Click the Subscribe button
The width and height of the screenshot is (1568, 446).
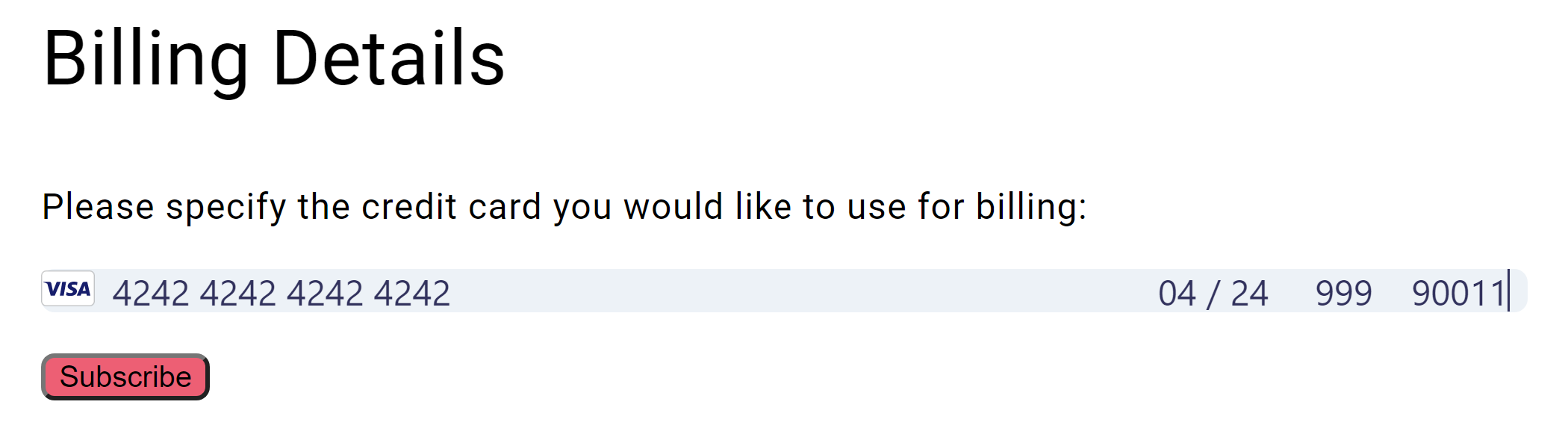pos(125,377)
